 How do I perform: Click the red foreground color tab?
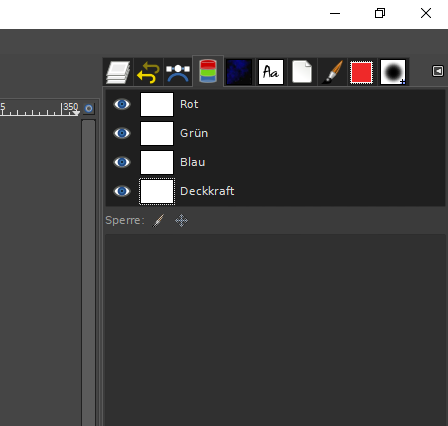pyautogui.click(x=362, y=72)
